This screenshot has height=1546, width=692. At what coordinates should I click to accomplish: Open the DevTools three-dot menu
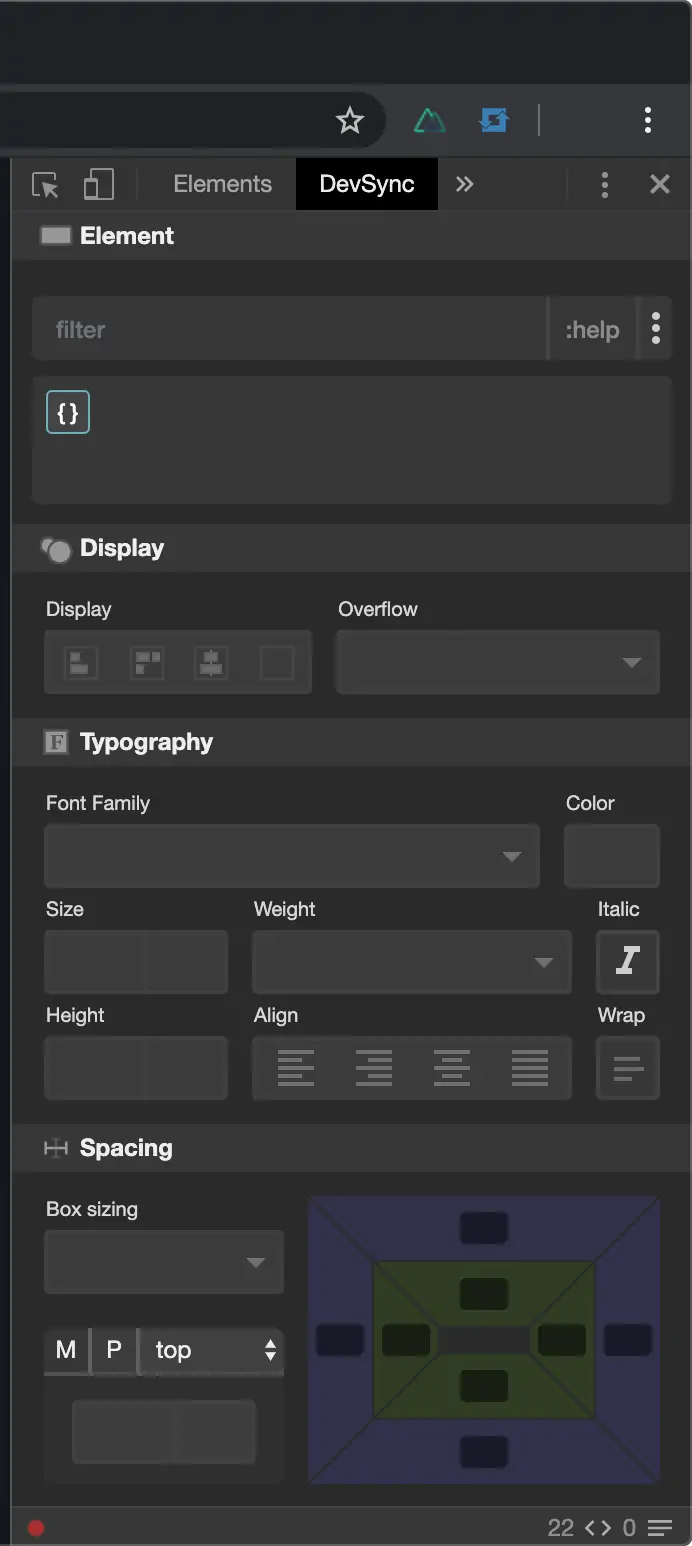(x=605, y=184)
